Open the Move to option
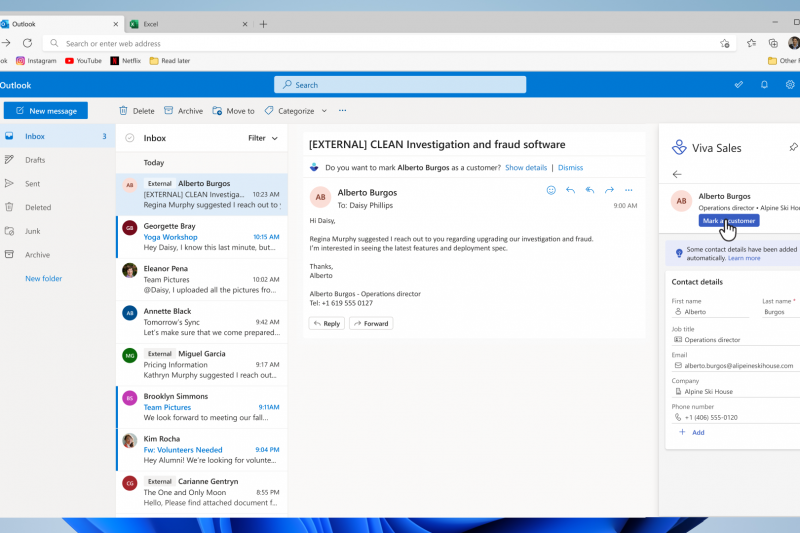 233,111
